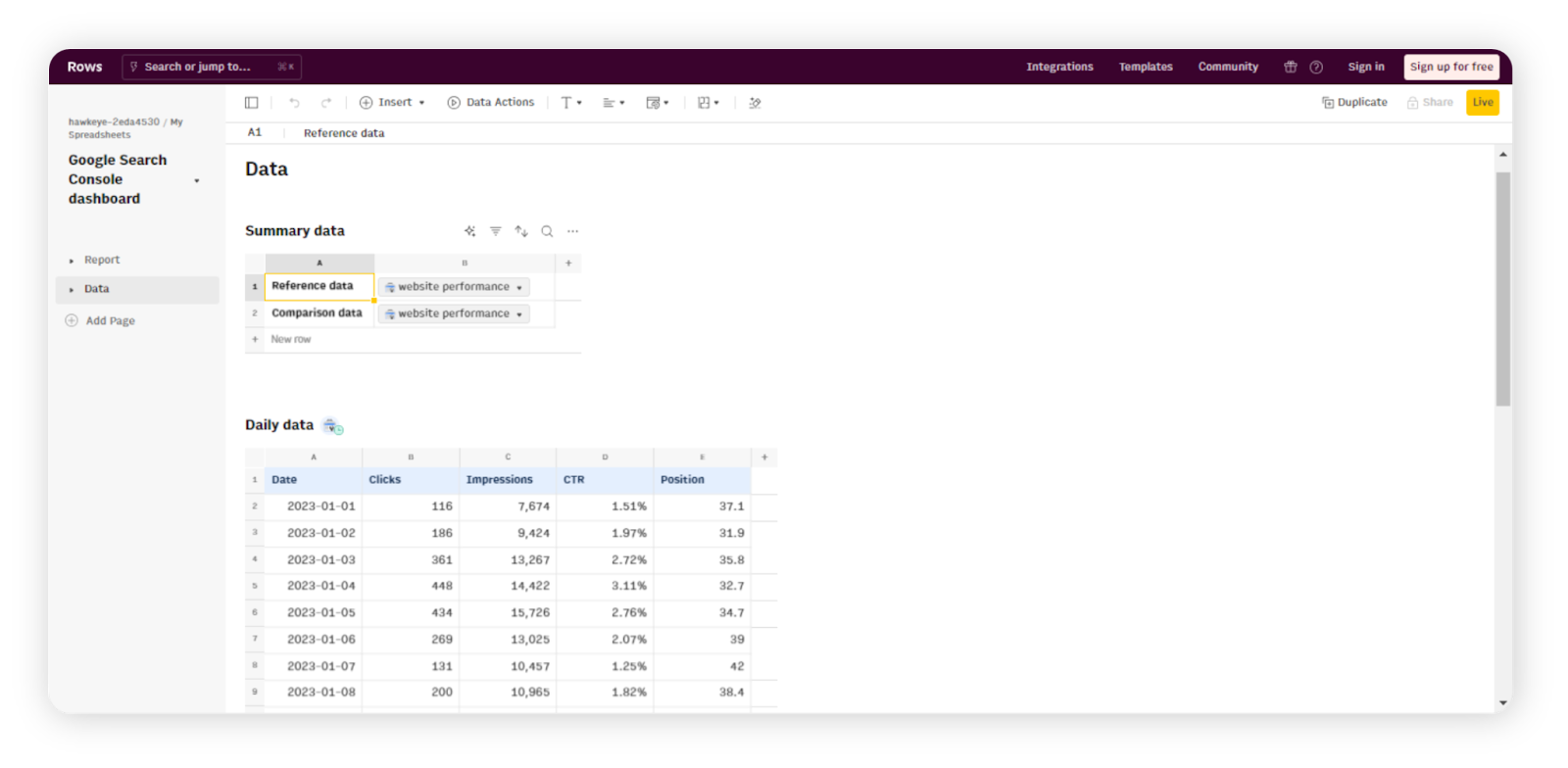Click Sign up for free
This screenshot has width=1568, height=768.
coord(1451,67)
